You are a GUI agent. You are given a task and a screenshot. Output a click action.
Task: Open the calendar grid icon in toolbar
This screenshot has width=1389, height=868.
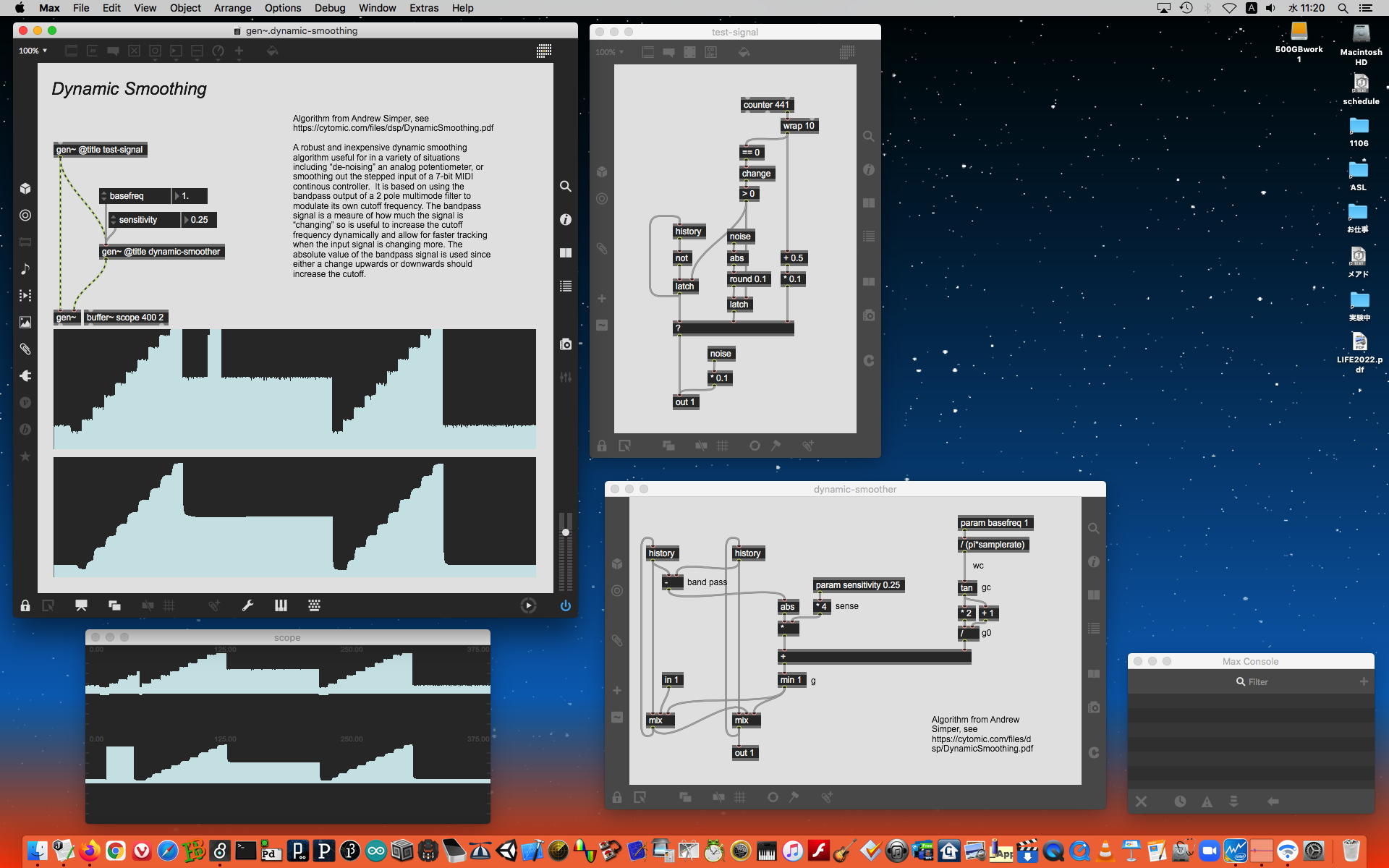[x=544, y=51]
